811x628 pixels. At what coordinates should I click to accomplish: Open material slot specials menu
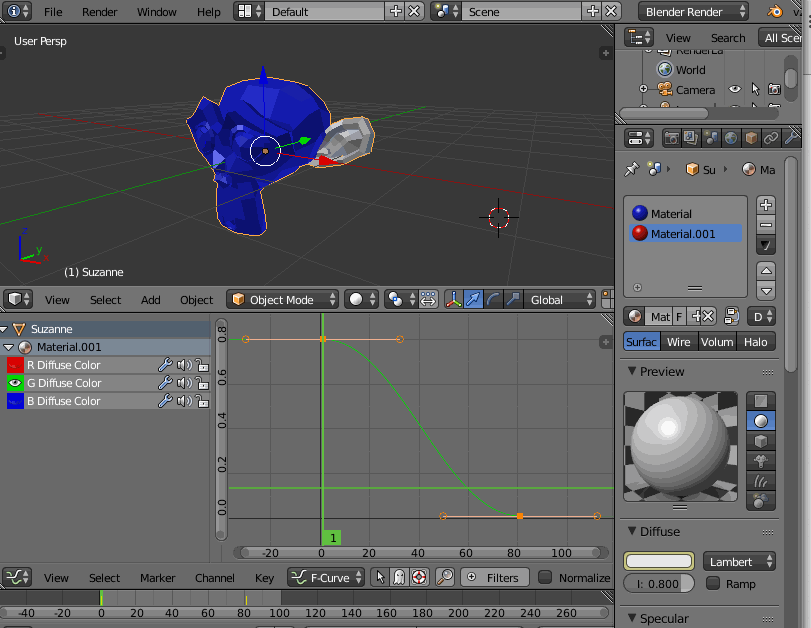pos(766,245)
